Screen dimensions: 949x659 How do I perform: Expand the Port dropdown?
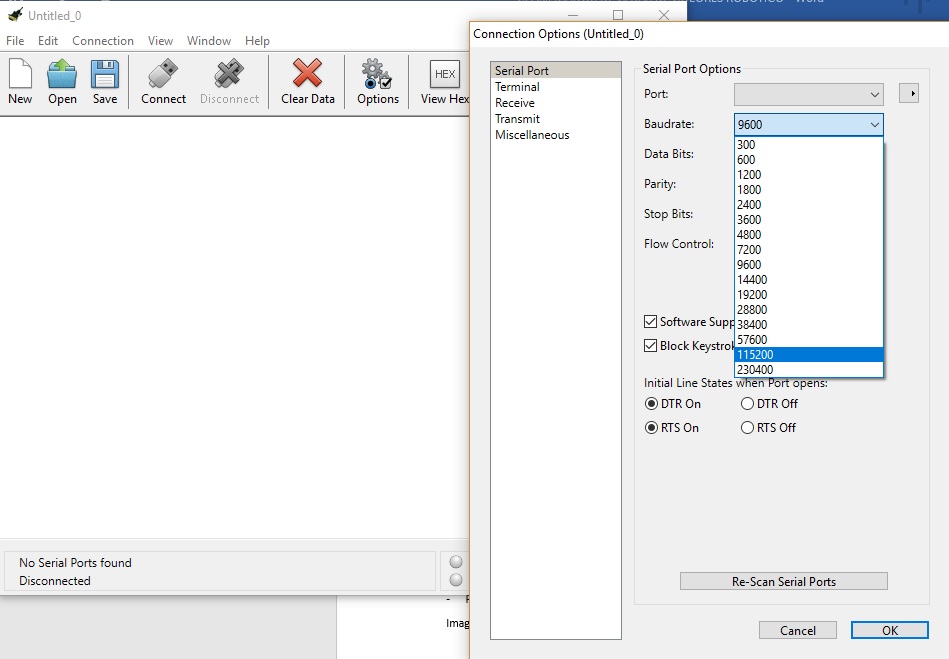coord(809,95)
